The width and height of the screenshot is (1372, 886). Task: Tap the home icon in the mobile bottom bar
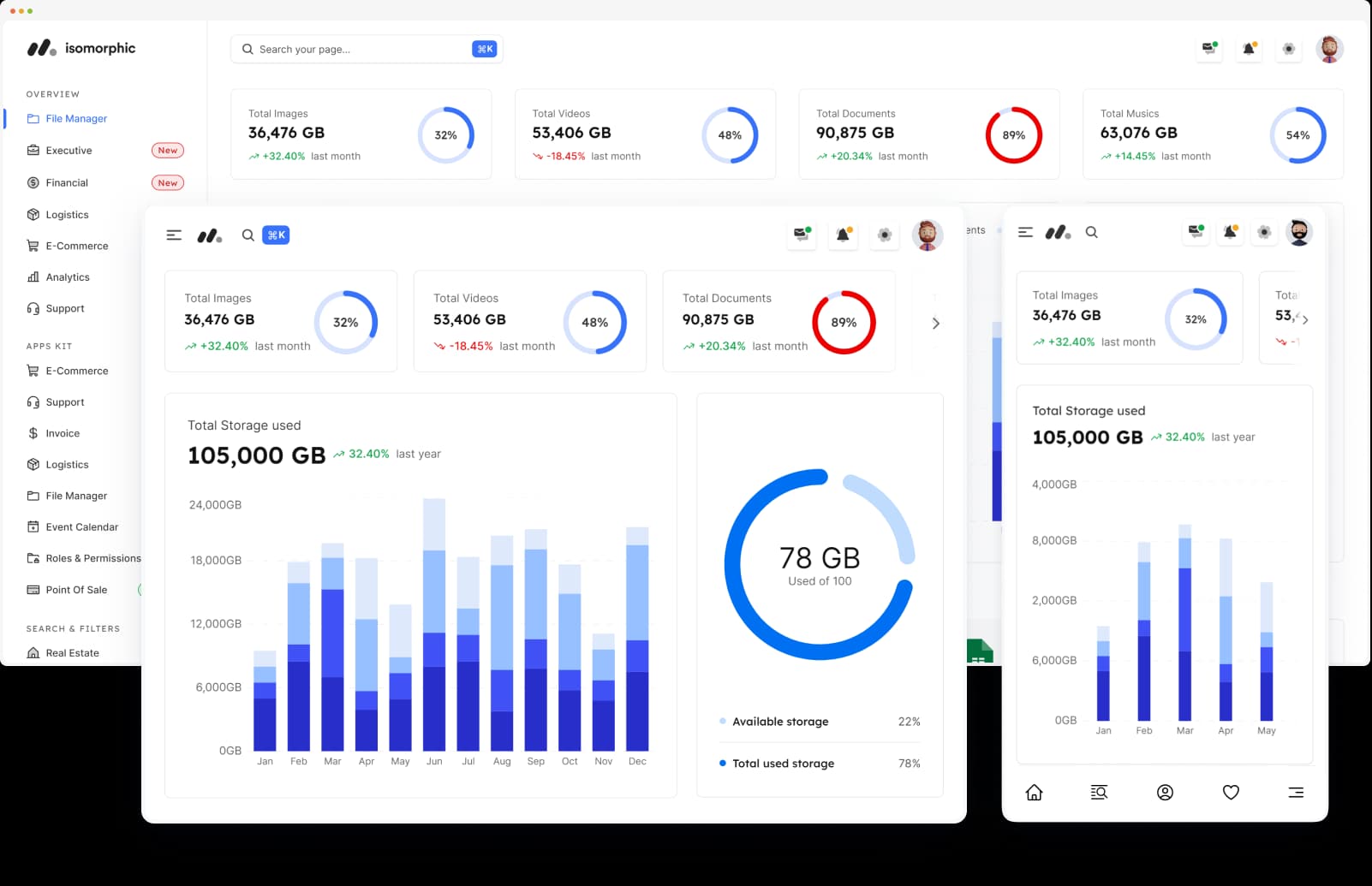coord(1034,793)
